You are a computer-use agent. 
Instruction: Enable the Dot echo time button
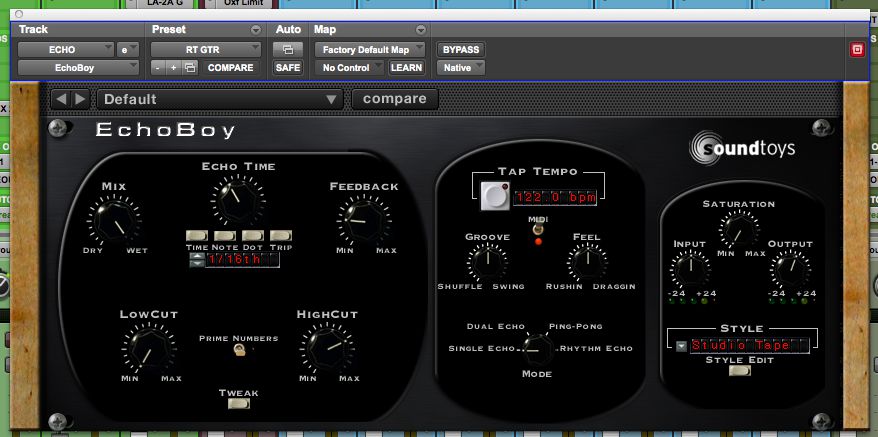coord(253,236)
